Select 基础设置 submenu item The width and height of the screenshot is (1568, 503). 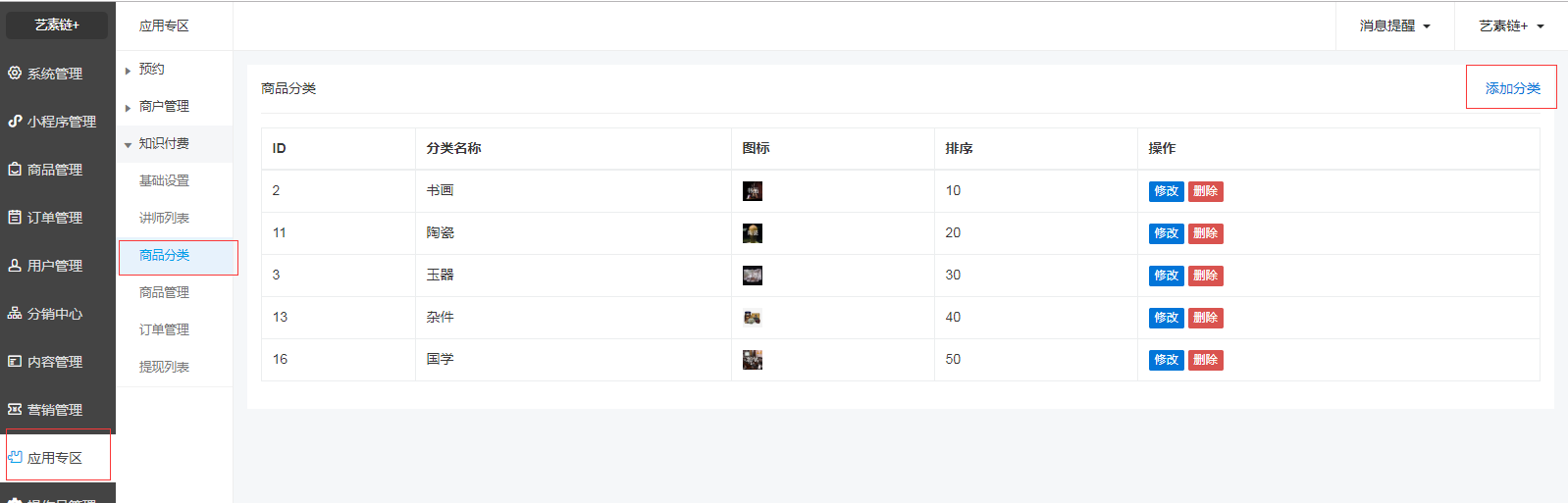(x=164, y=180)
